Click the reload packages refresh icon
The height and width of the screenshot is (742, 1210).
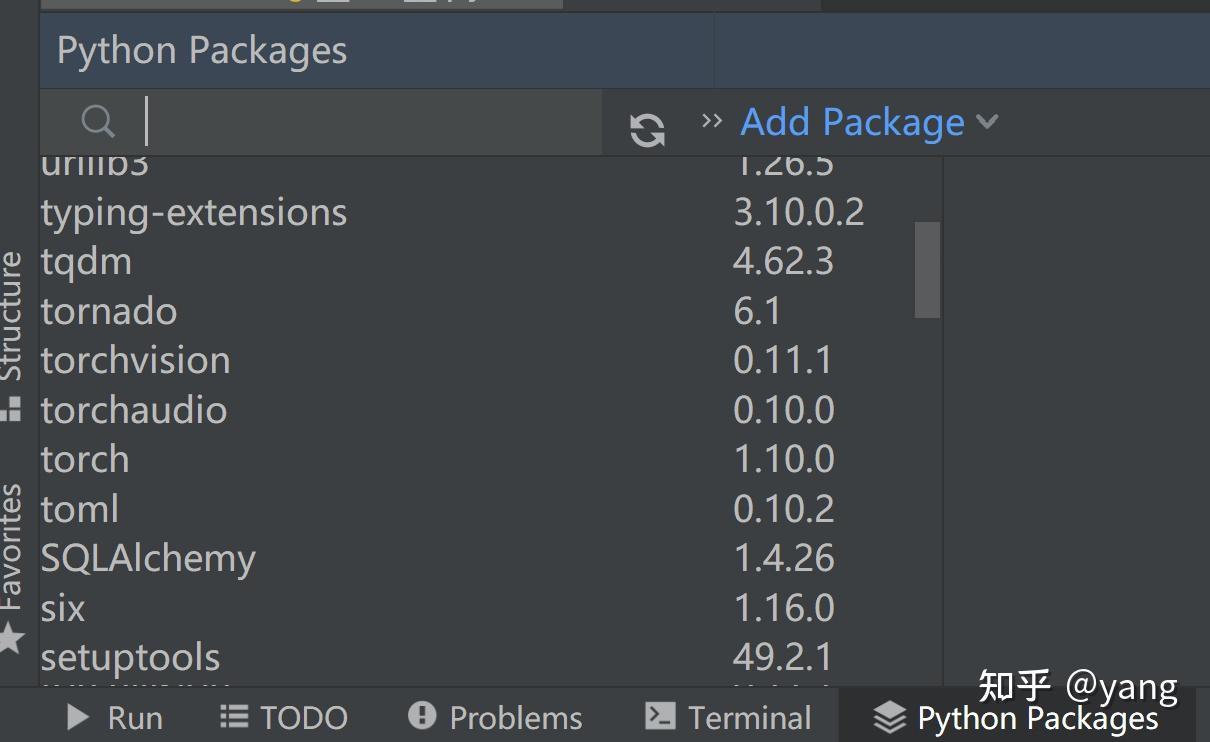coord(647,130)
